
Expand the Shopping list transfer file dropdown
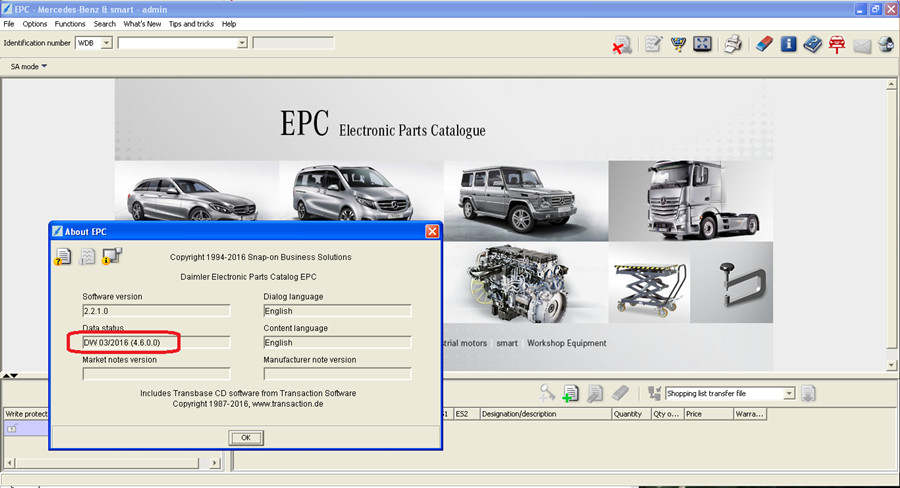[x=789, y=393]
